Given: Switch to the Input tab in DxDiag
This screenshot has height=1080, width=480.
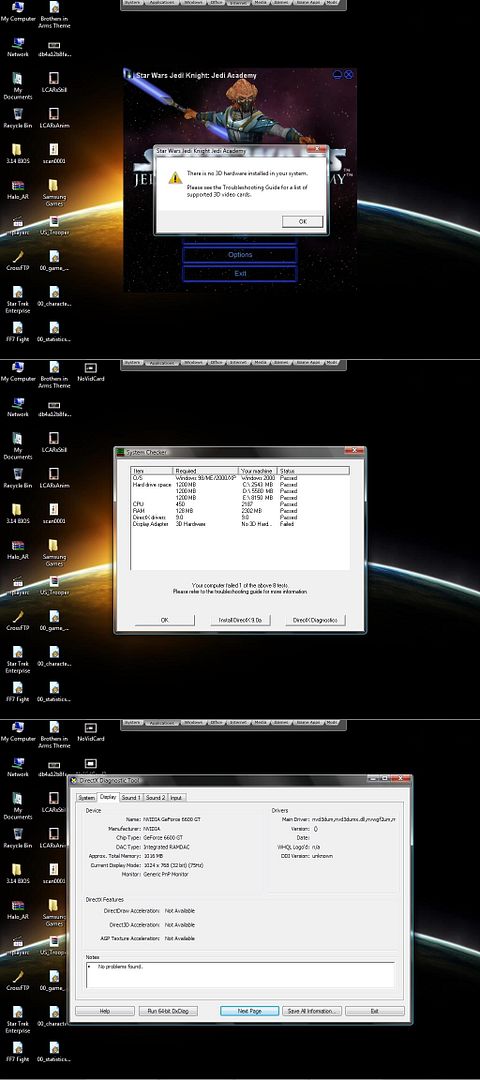Looking at the screenshot, I should pyautogui.click(x=176, y=798).
